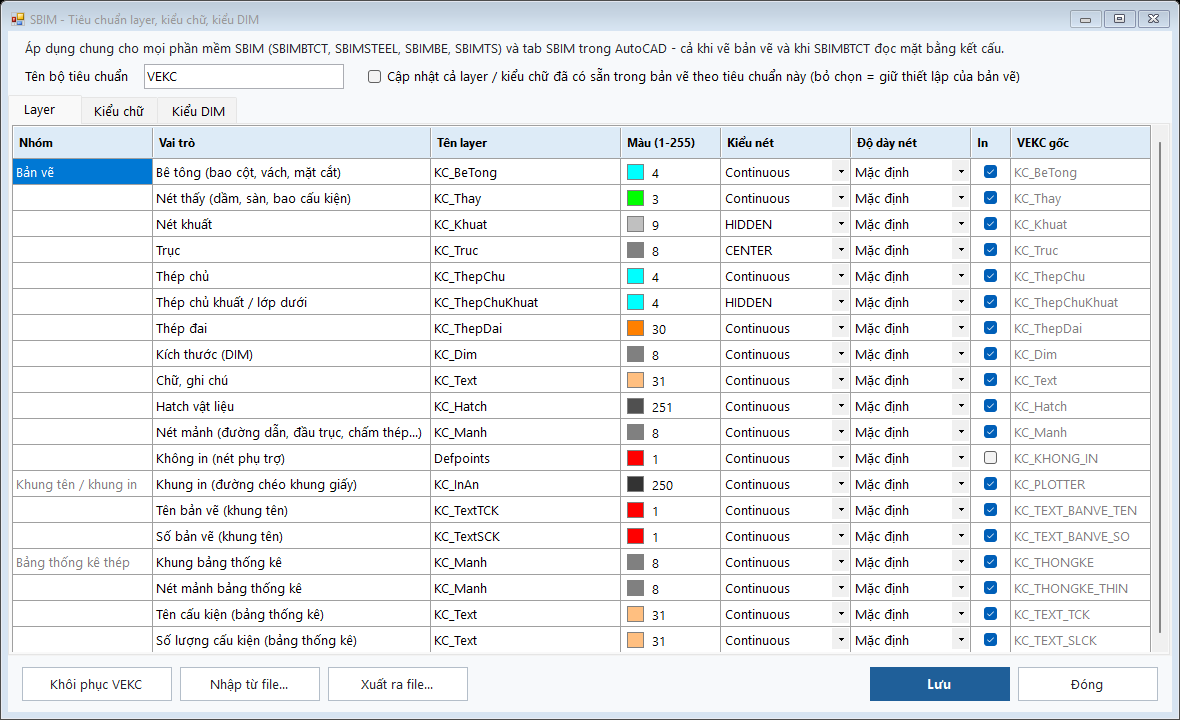Select the KC_Dim layer name cell
Image resolution: width=1180 pixels, height=720 pixels.
(x=525, y=354)
